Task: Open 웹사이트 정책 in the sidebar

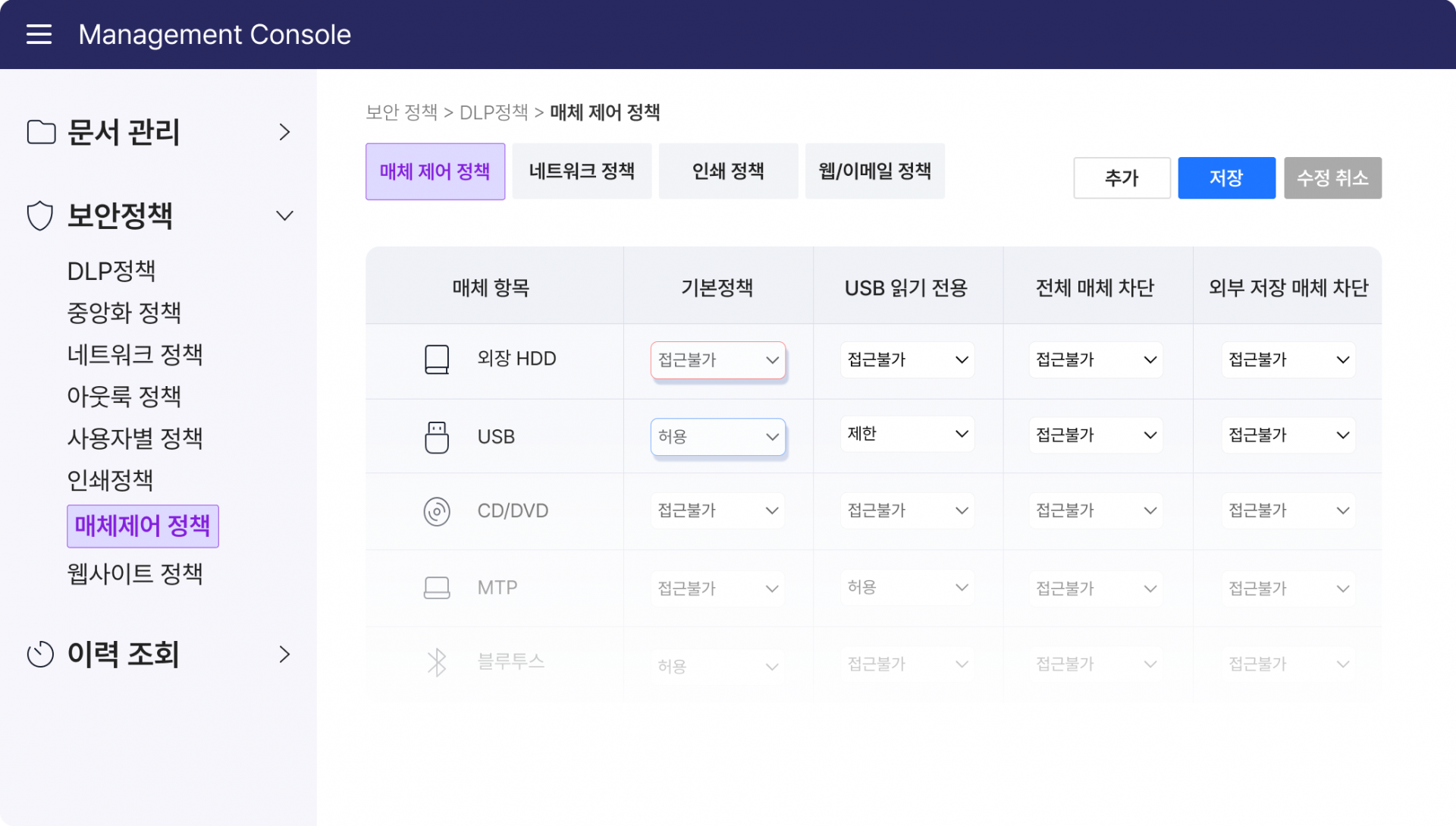Action: (135, 573)
